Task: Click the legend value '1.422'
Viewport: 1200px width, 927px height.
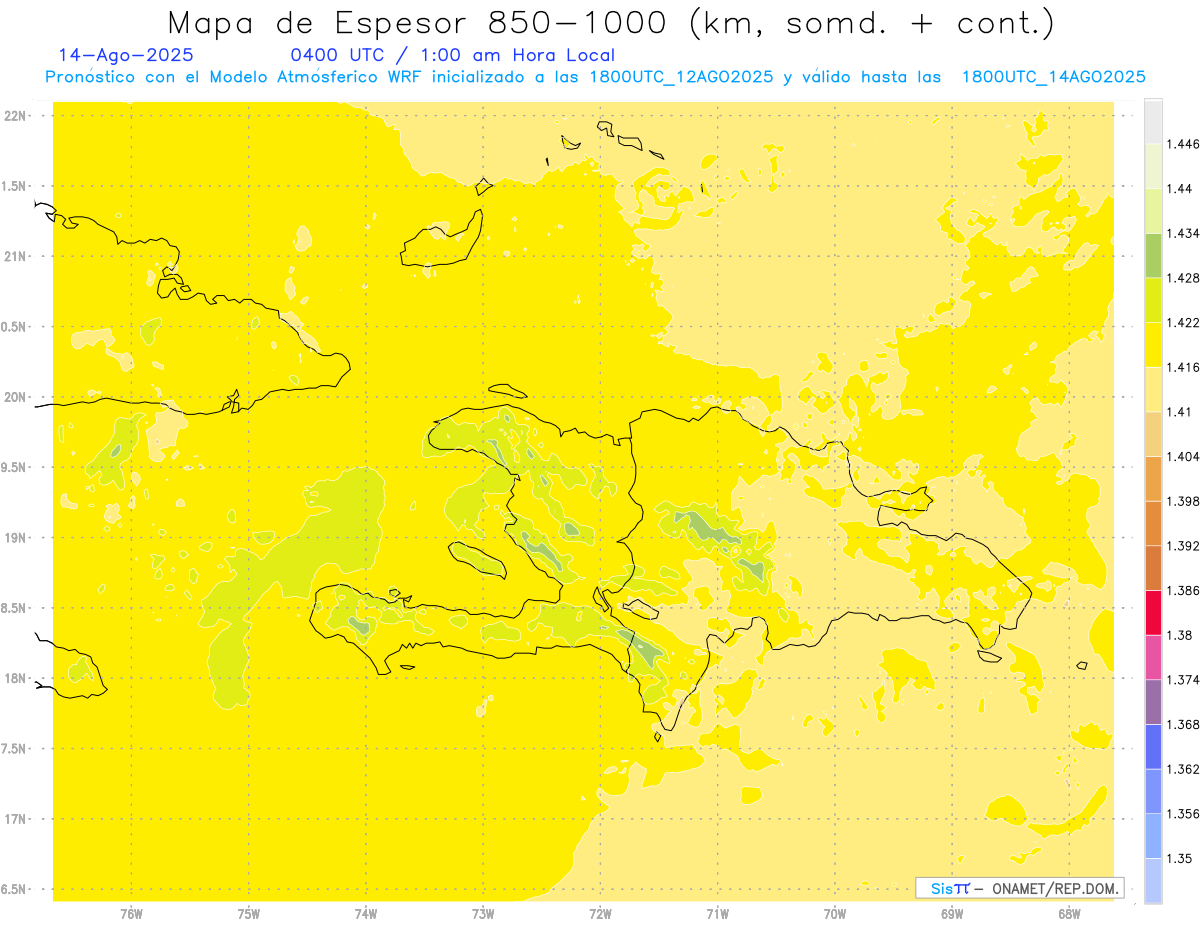Action: [1183, 323]
